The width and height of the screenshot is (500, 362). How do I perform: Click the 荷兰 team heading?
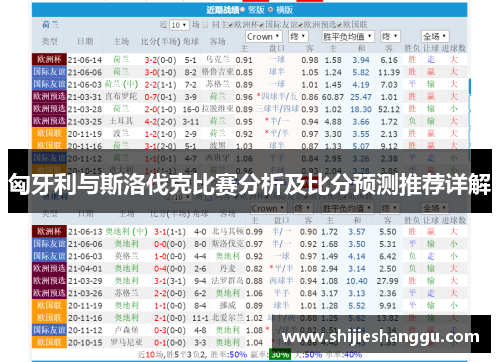pos(50,24)
